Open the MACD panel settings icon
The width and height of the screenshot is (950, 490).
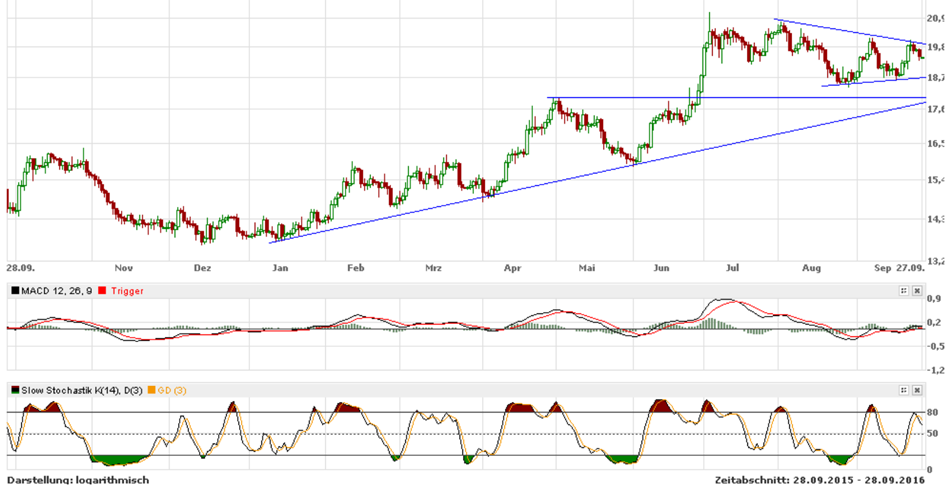tap(903, 290)
